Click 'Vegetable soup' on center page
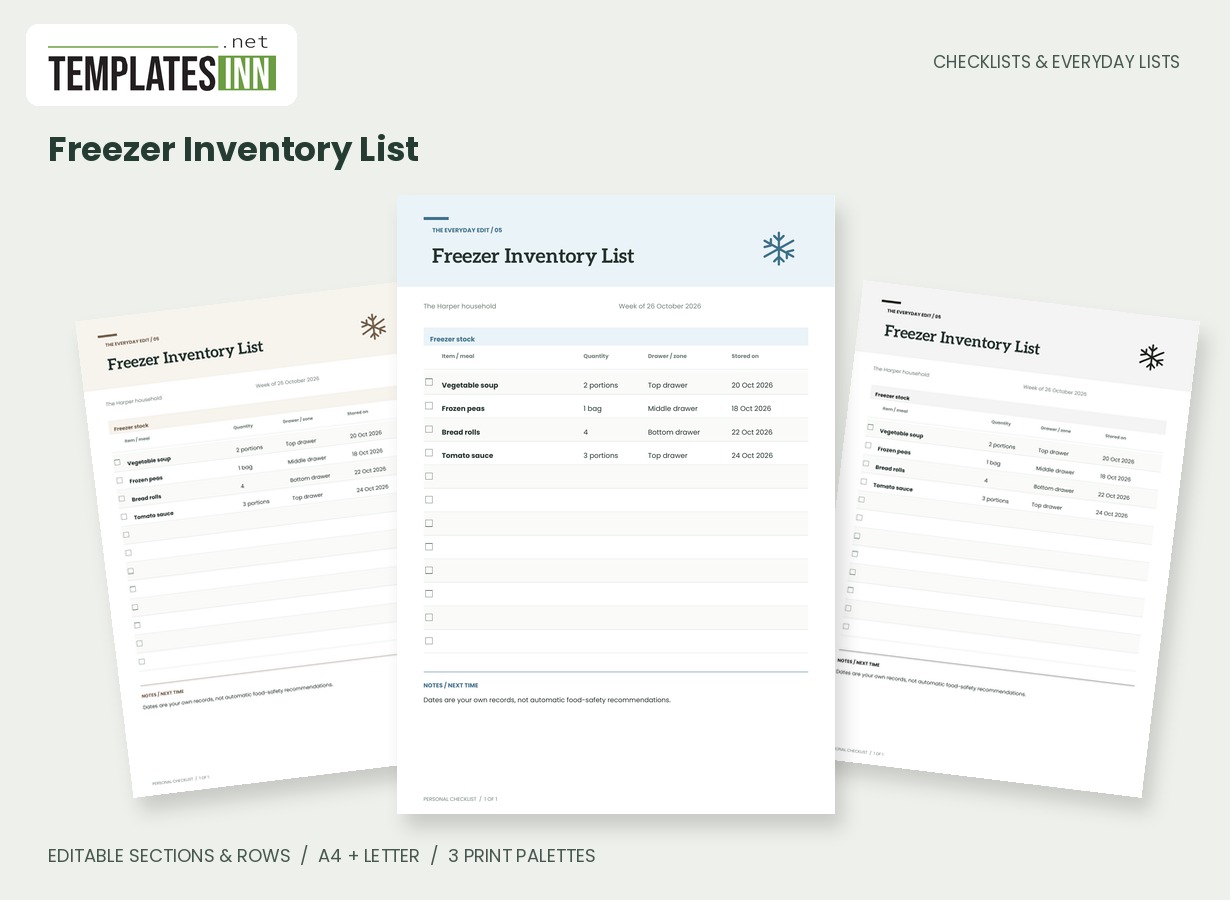This screenshot has width=1230, height=900. 470,385
